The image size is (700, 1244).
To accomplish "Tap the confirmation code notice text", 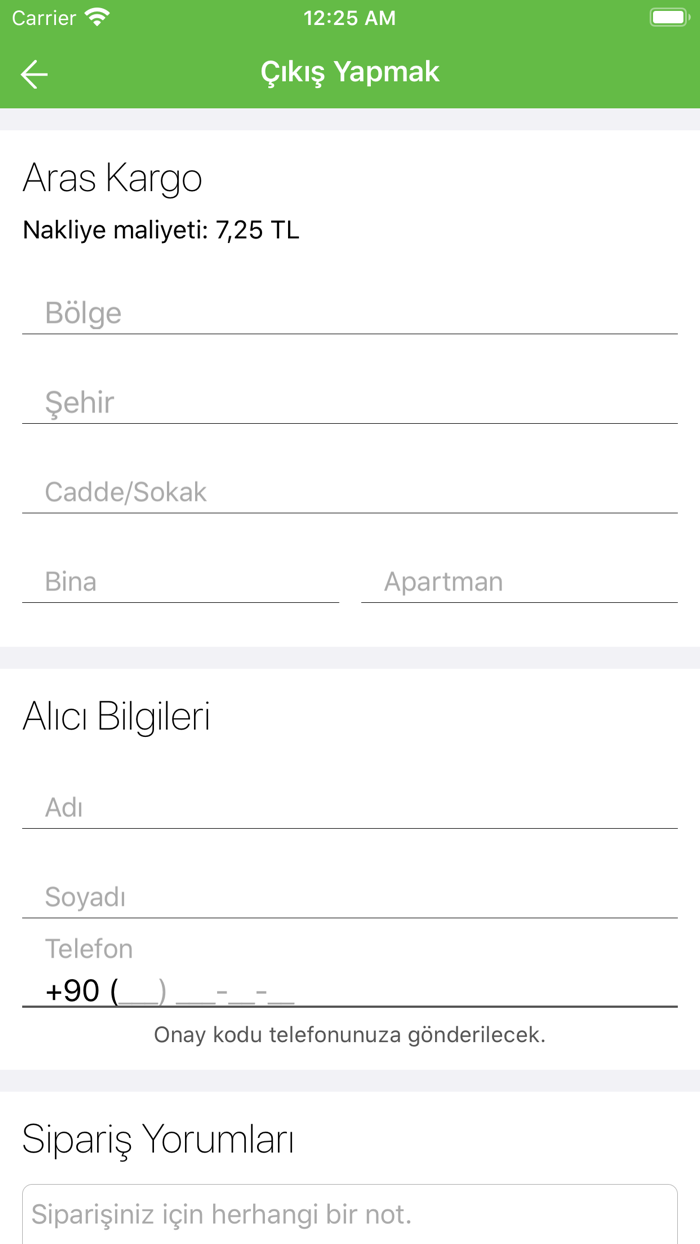I will click(349, 1035).
